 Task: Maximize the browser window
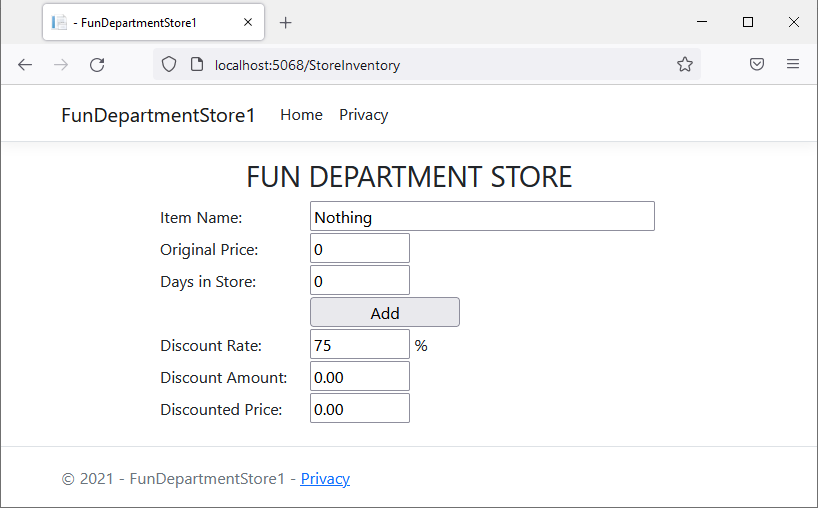click(748, 22)
